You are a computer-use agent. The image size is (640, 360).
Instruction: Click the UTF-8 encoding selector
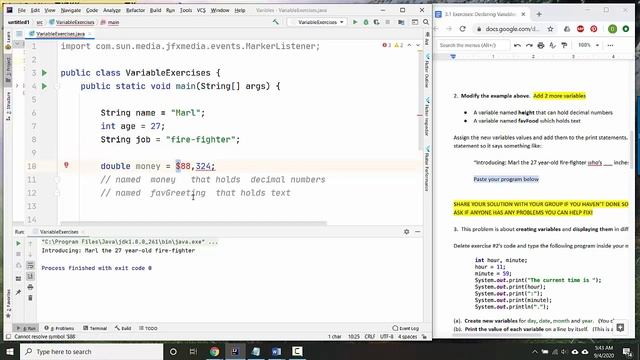386,337
